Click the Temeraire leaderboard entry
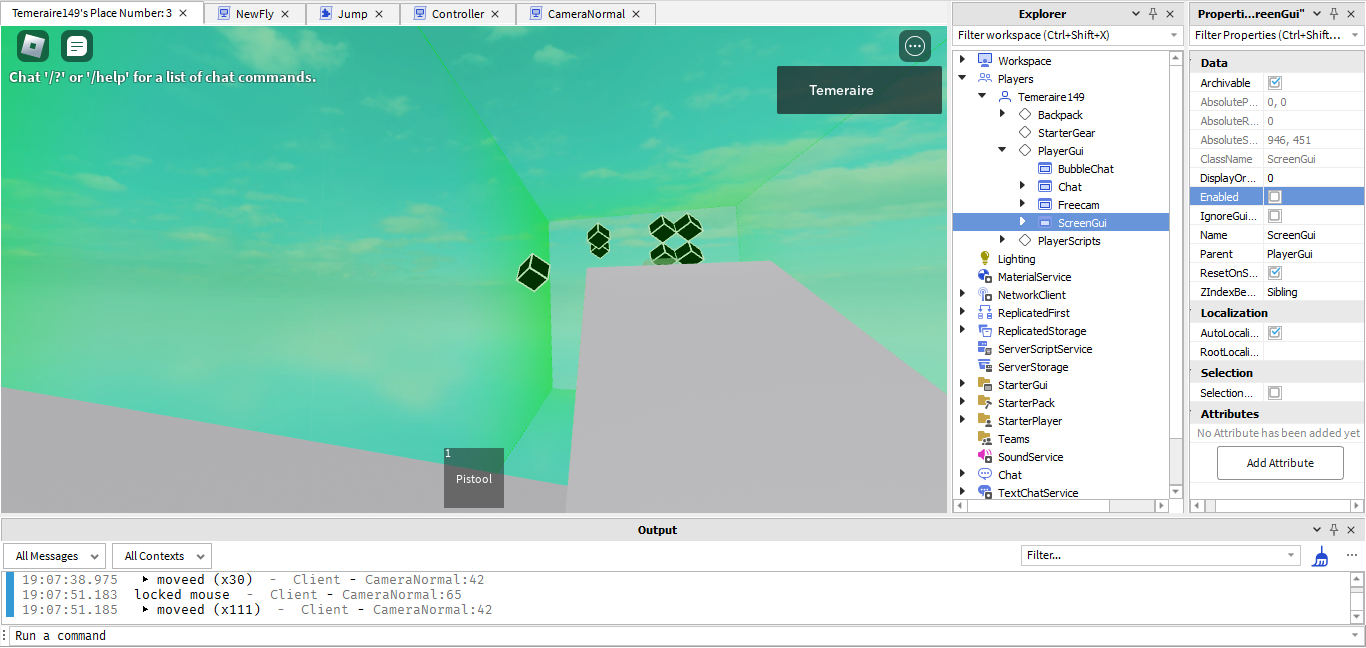The image size is (1366, 648). (859, 90)
